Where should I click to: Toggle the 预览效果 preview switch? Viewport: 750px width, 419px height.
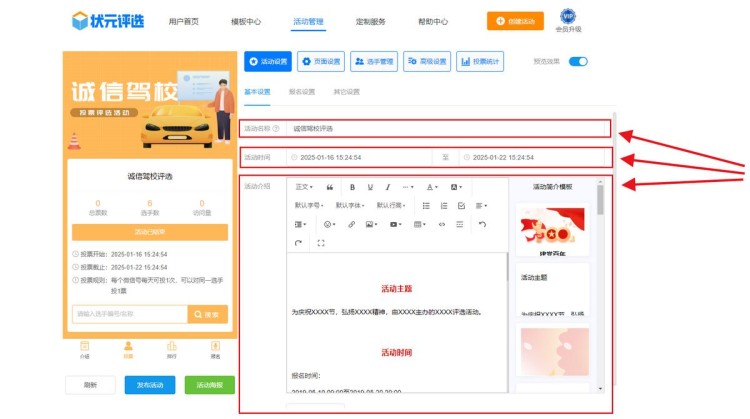click(x=578, y=62)
